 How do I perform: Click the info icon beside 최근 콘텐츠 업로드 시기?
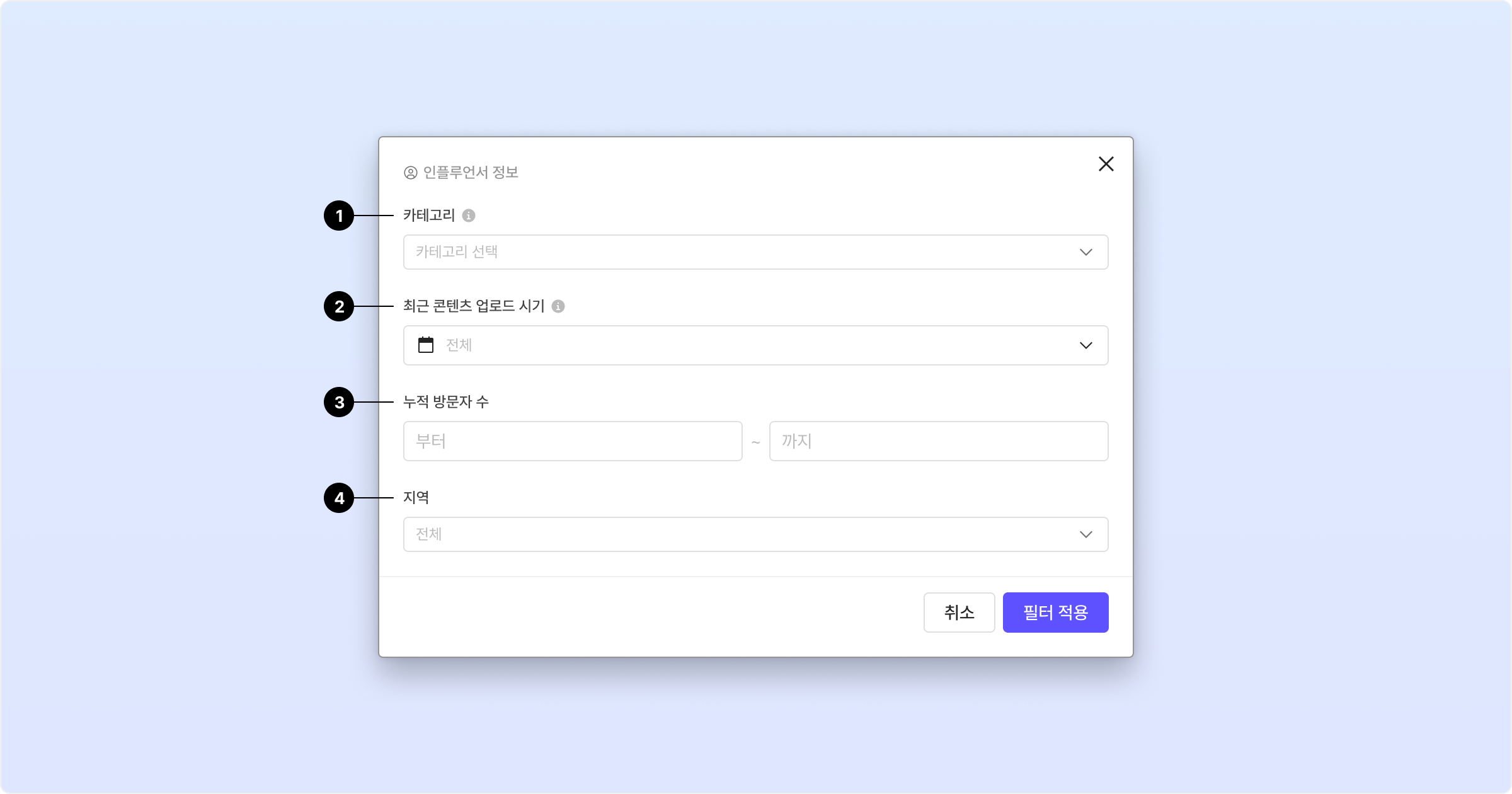(558, 306)
